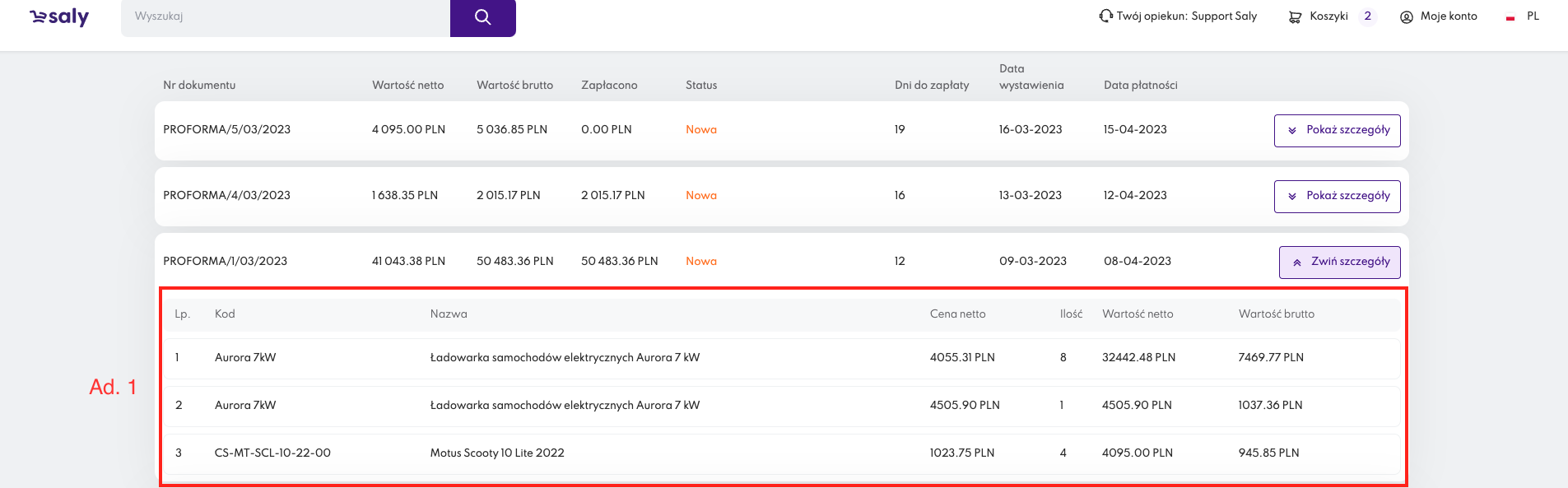Click the Motus Scooty 10 Lite 2022 row
Viewport: 1568px width, 488px height.
tap(497, 453)
